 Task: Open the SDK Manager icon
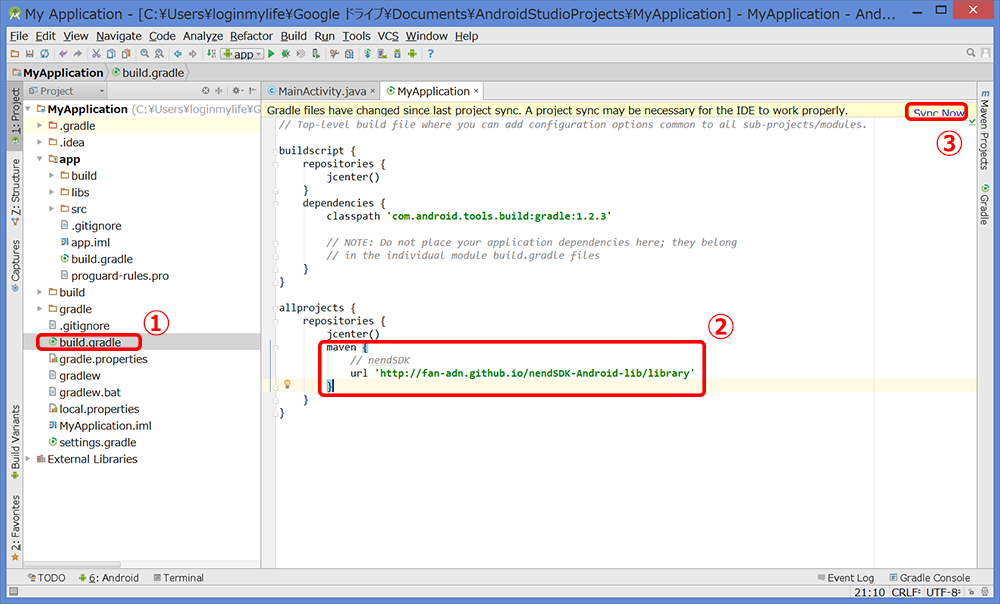pyautogui.click(x=397, y=54)
